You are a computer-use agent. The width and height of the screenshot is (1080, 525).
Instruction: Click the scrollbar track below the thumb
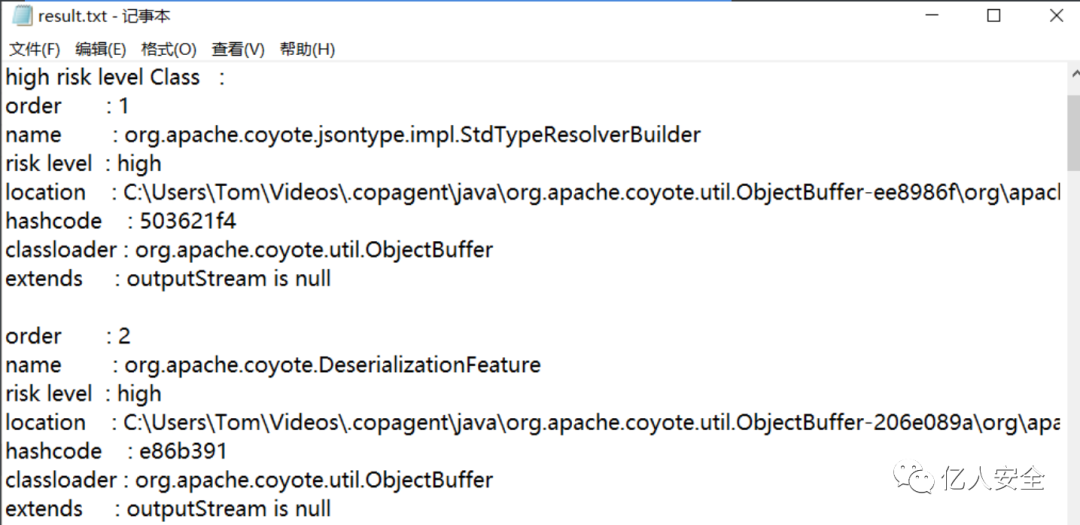point(1073,344)
